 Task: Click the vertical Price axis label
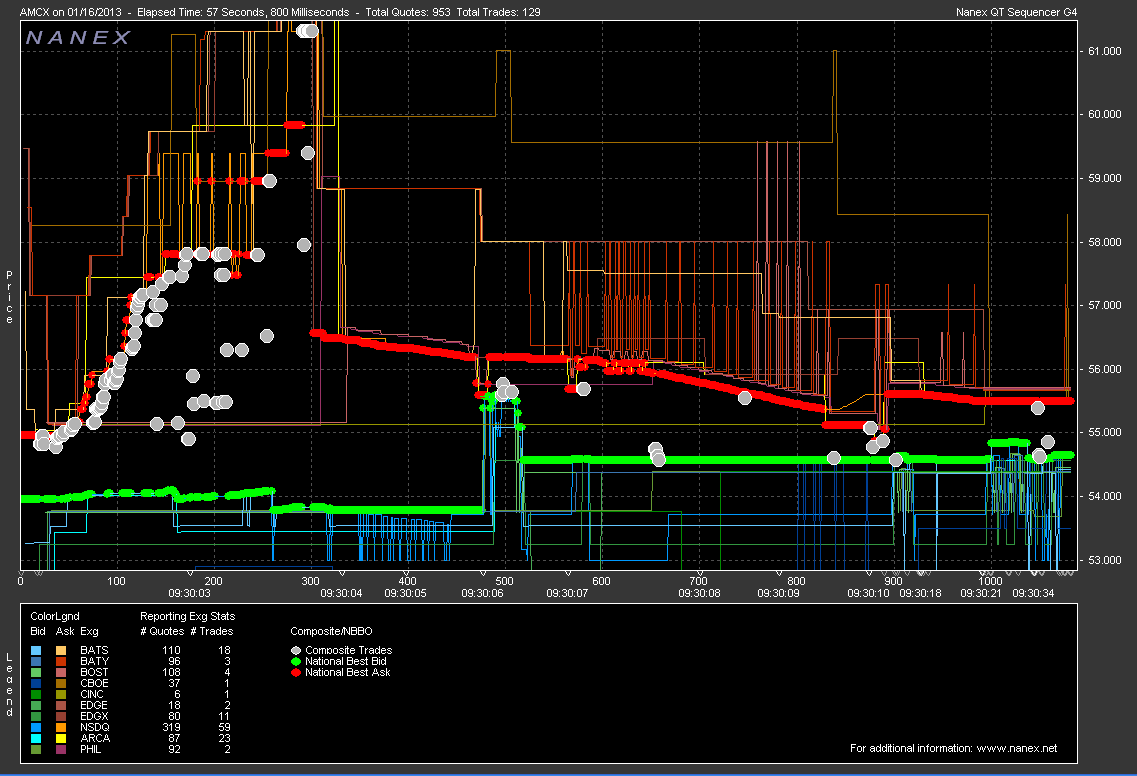coord(10,297)
